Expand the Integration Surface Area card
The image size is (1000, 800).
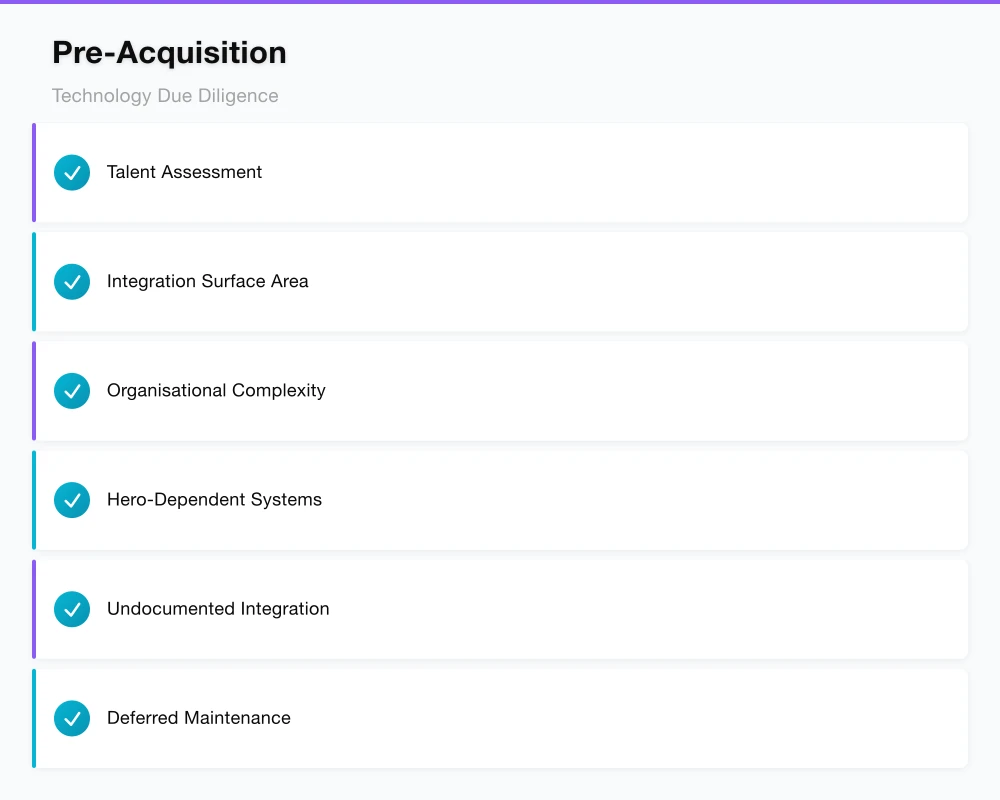pyautogui.click(x=500, y=281)
